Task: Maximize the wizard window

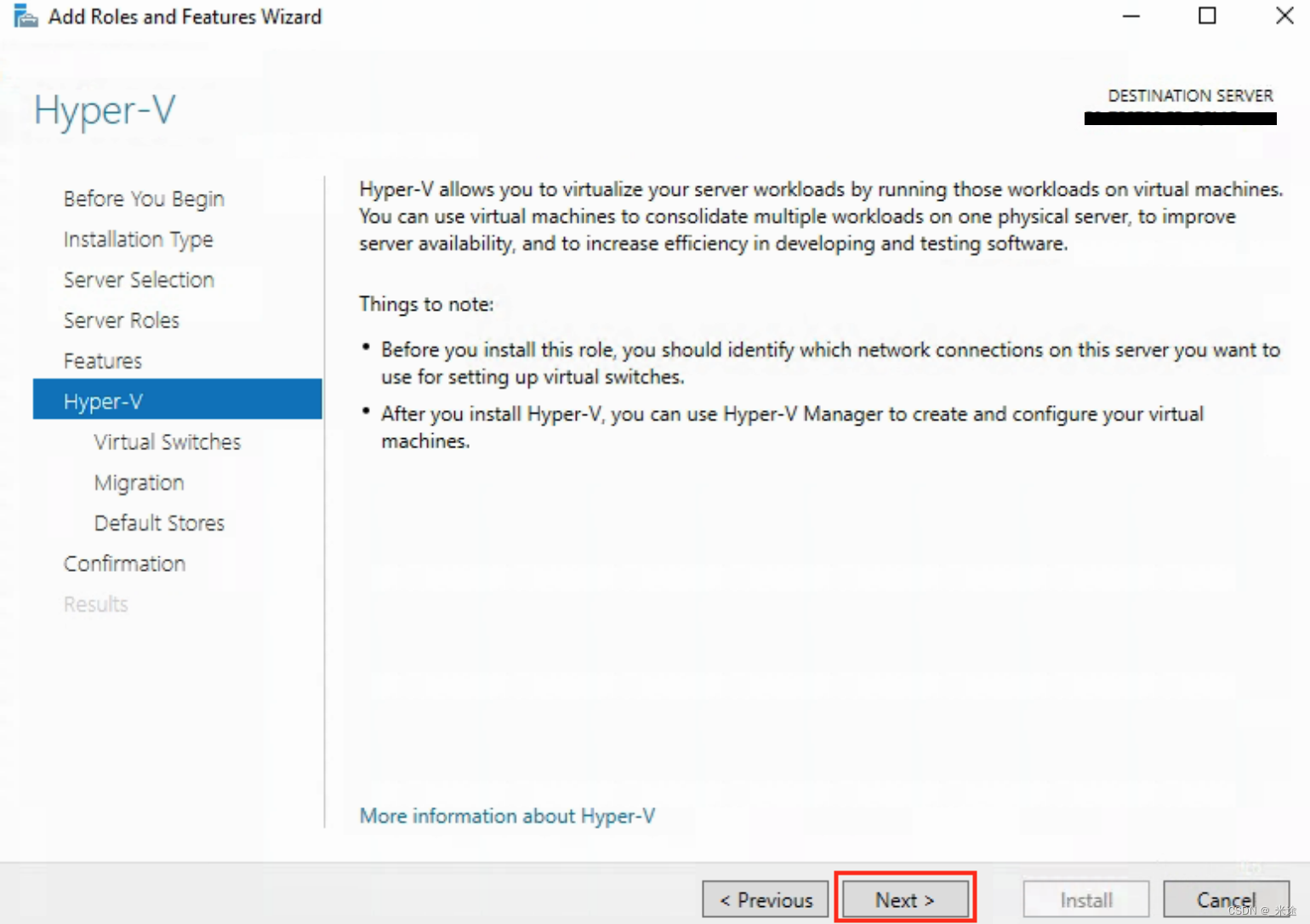Action: (1207, 15)
